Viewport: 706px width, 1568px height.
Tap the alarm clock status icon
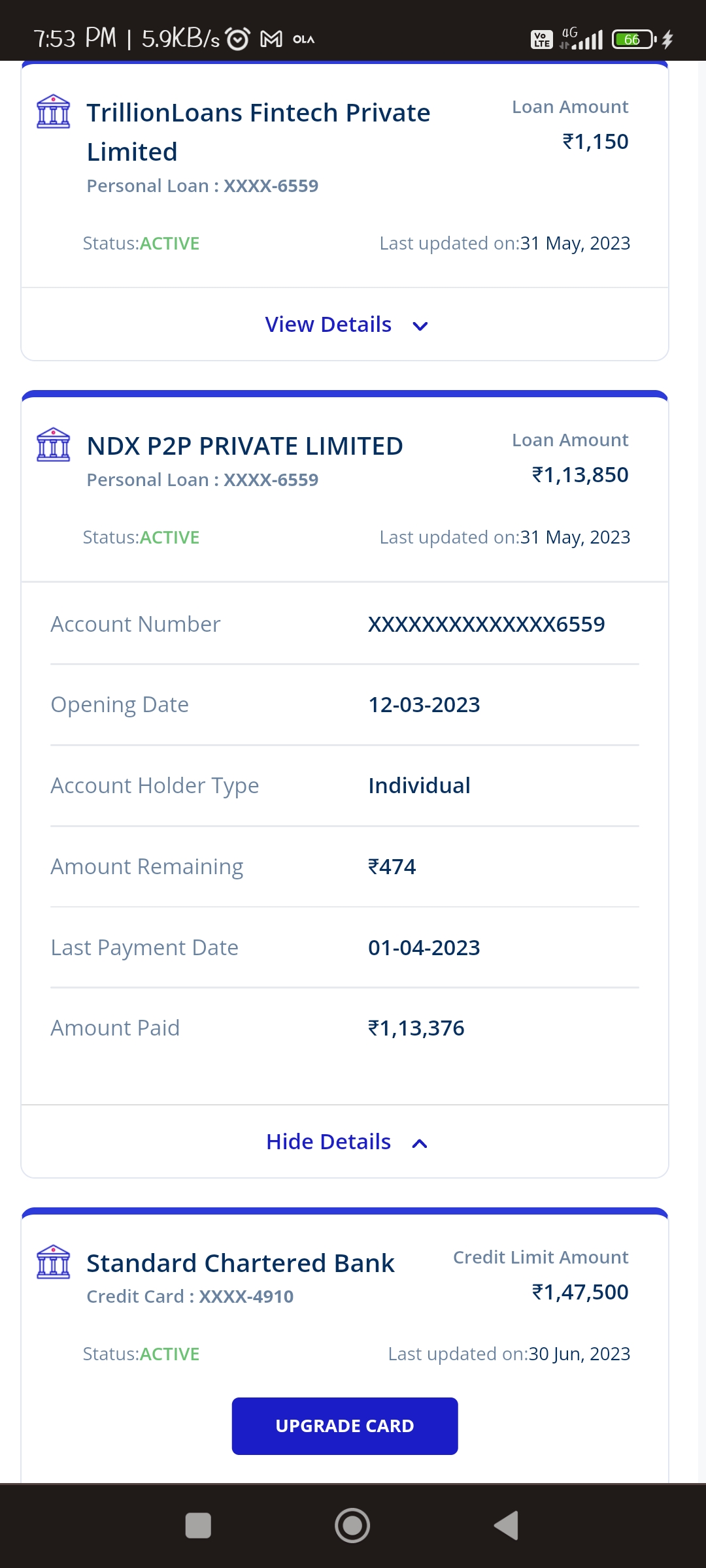(x=237, y=39)
